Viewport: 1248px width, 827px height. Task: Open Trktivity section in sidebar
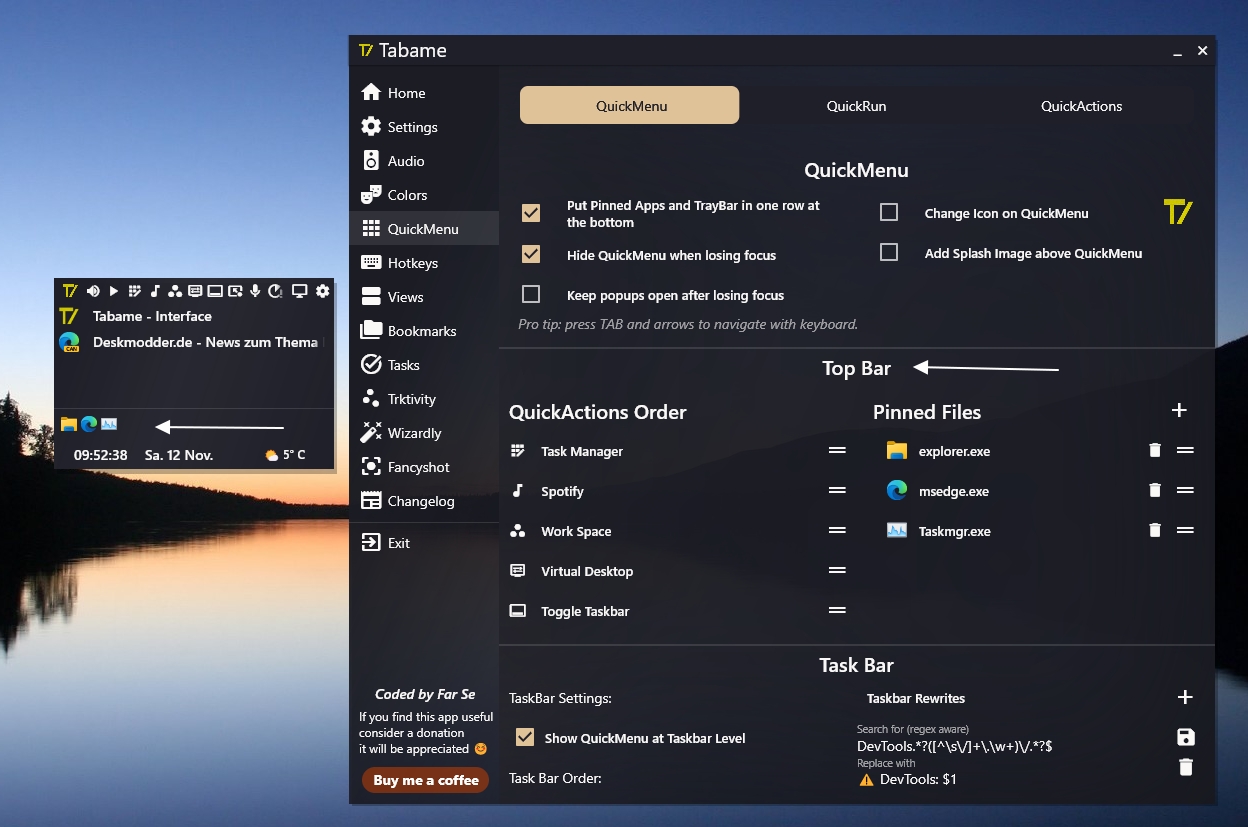coord(424,399)
